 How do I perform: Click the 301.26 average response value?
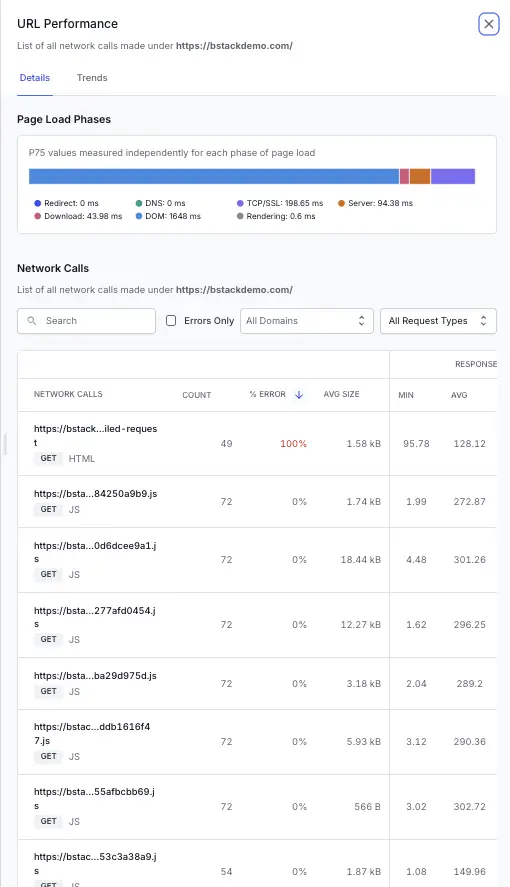[x=469, y=559]
